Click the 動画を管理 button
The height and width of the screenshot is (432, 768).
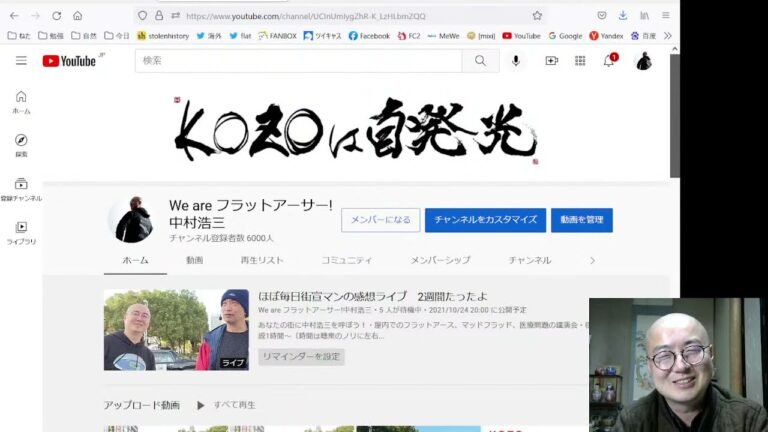[582, 220]
